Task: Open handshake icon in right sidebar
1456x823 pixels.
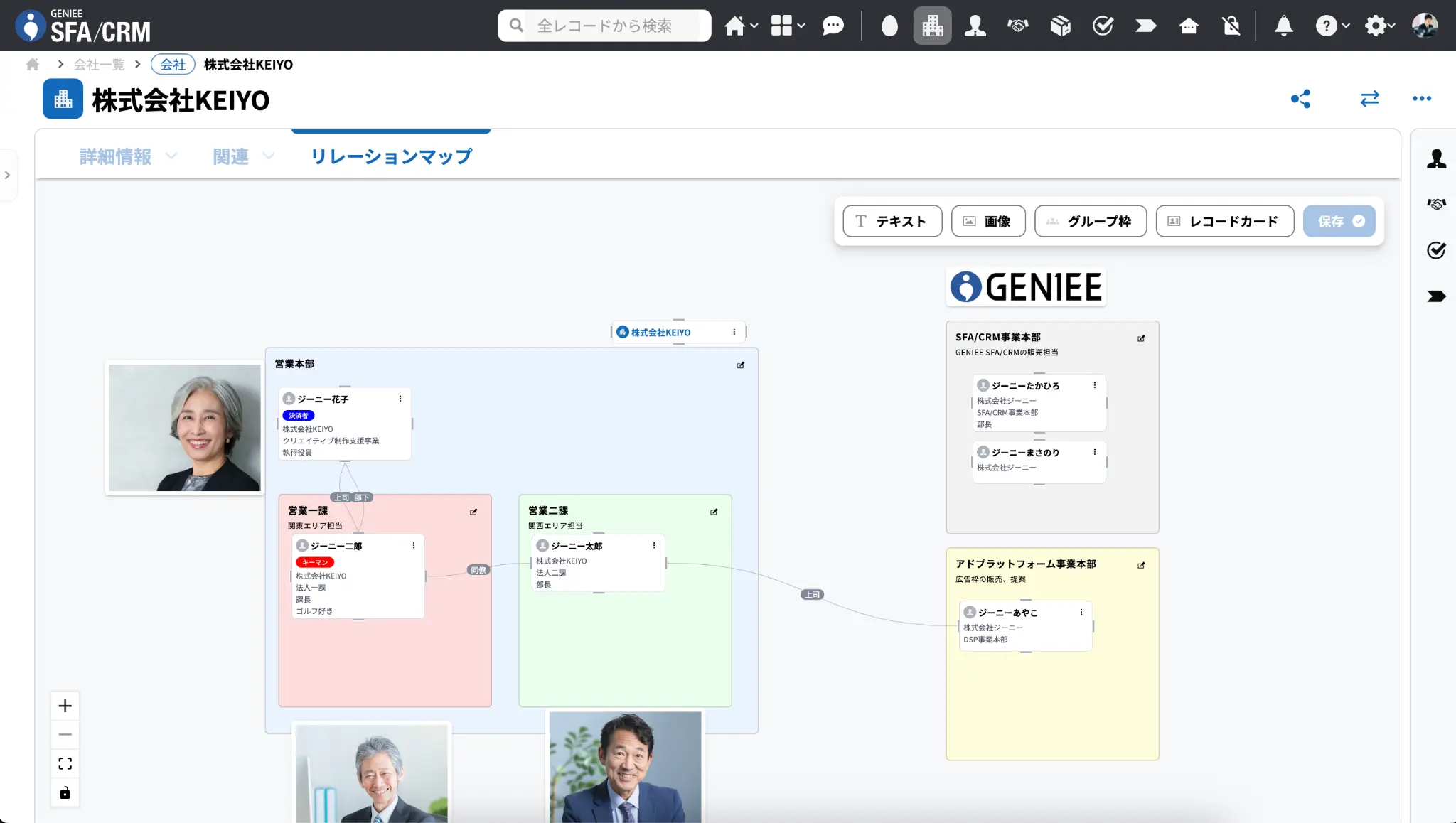Action: point(1436,204)
